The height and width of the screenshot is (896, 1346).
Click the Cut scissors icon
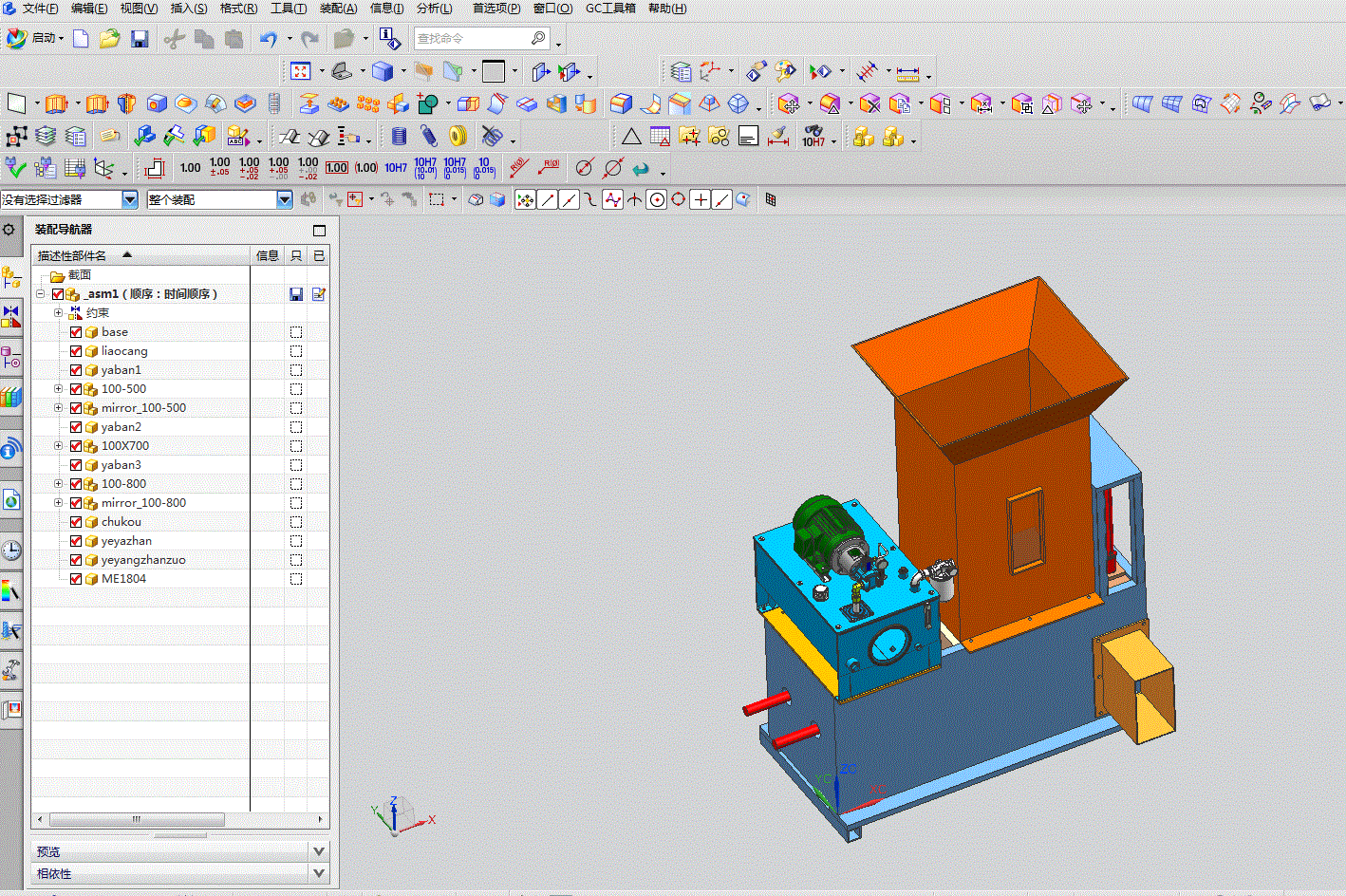click(174, 39)
